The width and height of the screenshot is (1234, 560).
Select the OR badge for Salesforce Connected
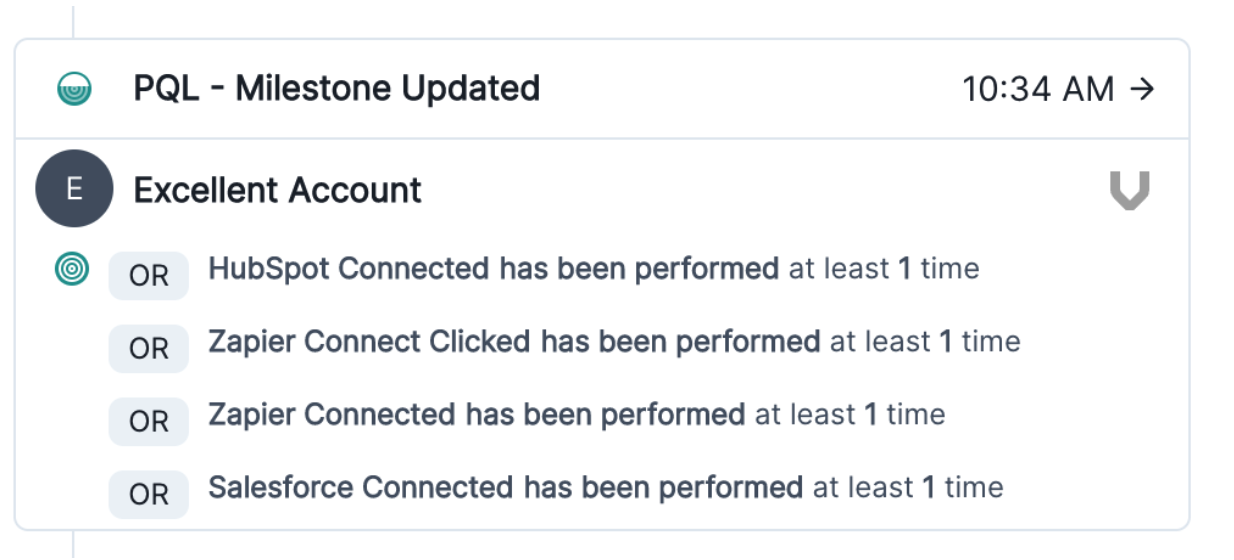click(149, 494)
